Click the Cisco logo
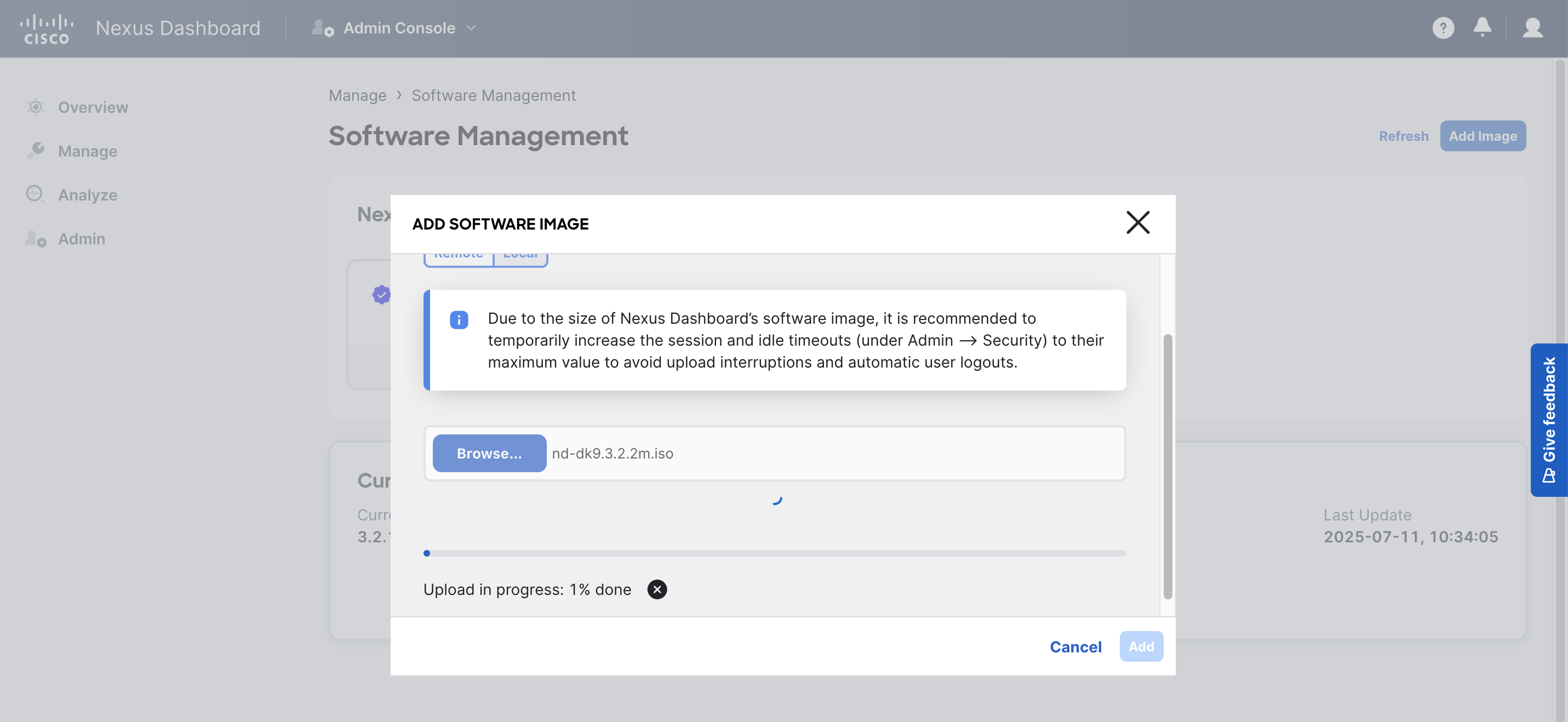Screen dimensions: 1568x722 [x=46, y=28]
